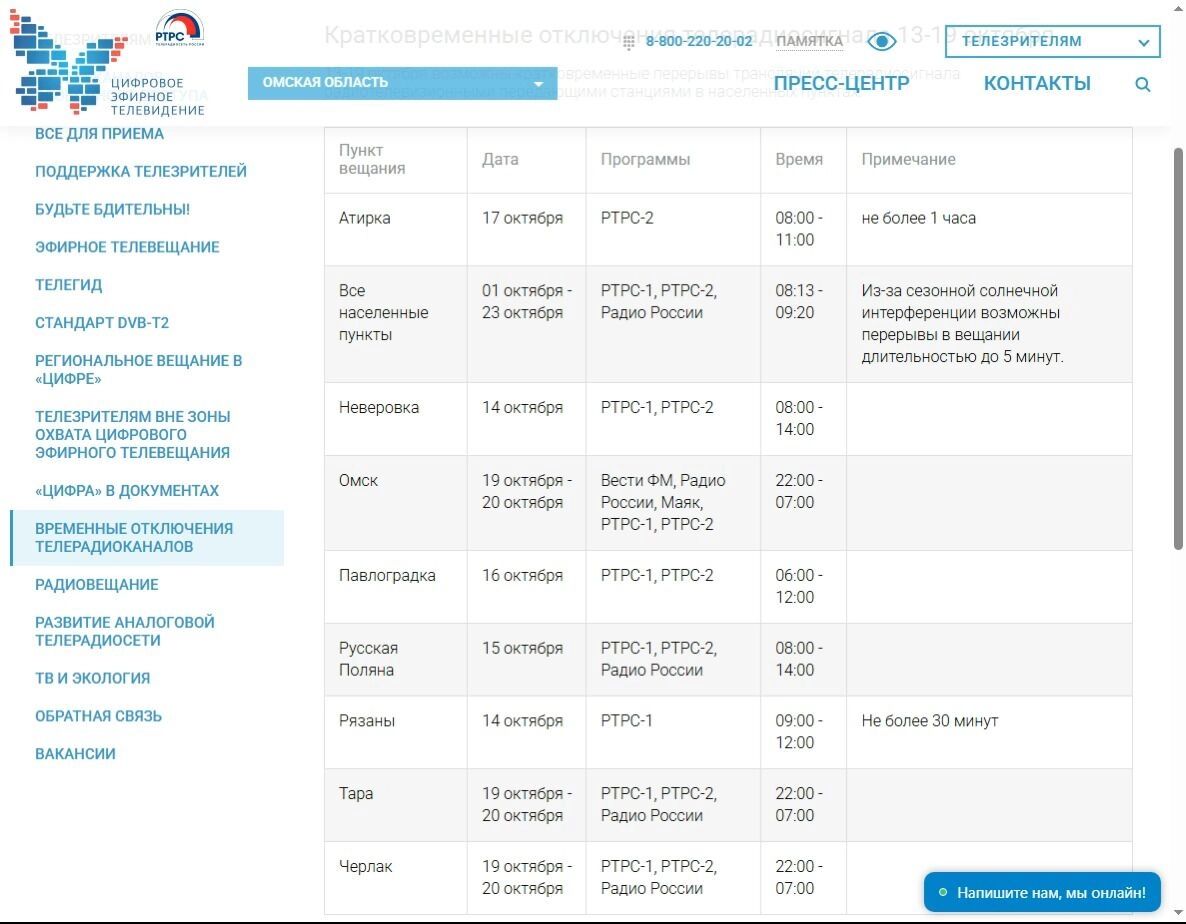Go to Стандарт DVB-T2 section

pyautogui.click(x=102, y=324)
